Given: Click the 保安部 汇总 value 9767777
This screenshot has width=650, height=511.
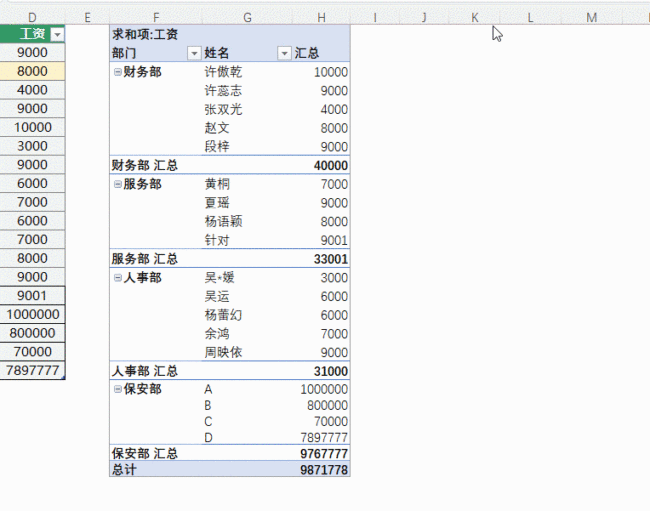Looking at the screenshot, I should (323, 453).
